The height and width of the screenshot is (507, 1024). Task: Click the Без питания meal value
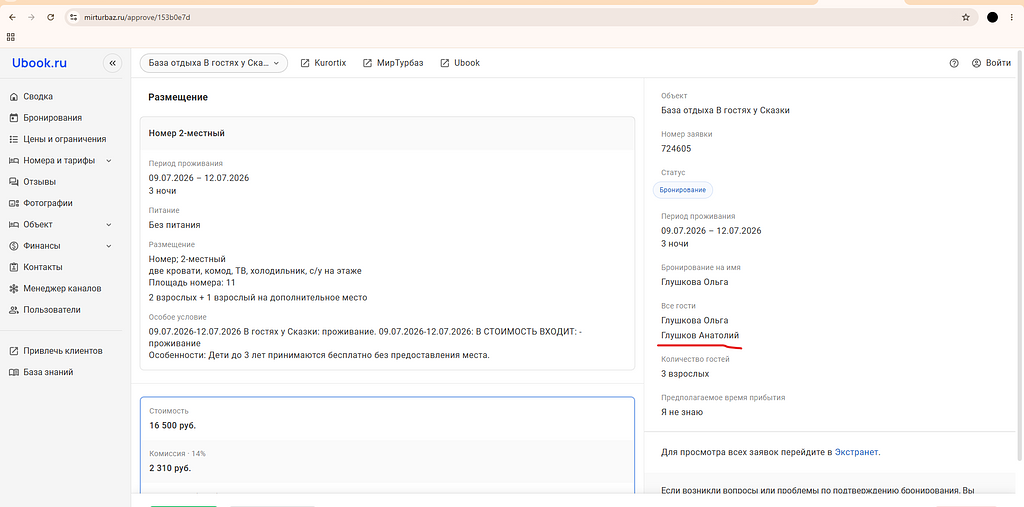(x=174, y=225)
